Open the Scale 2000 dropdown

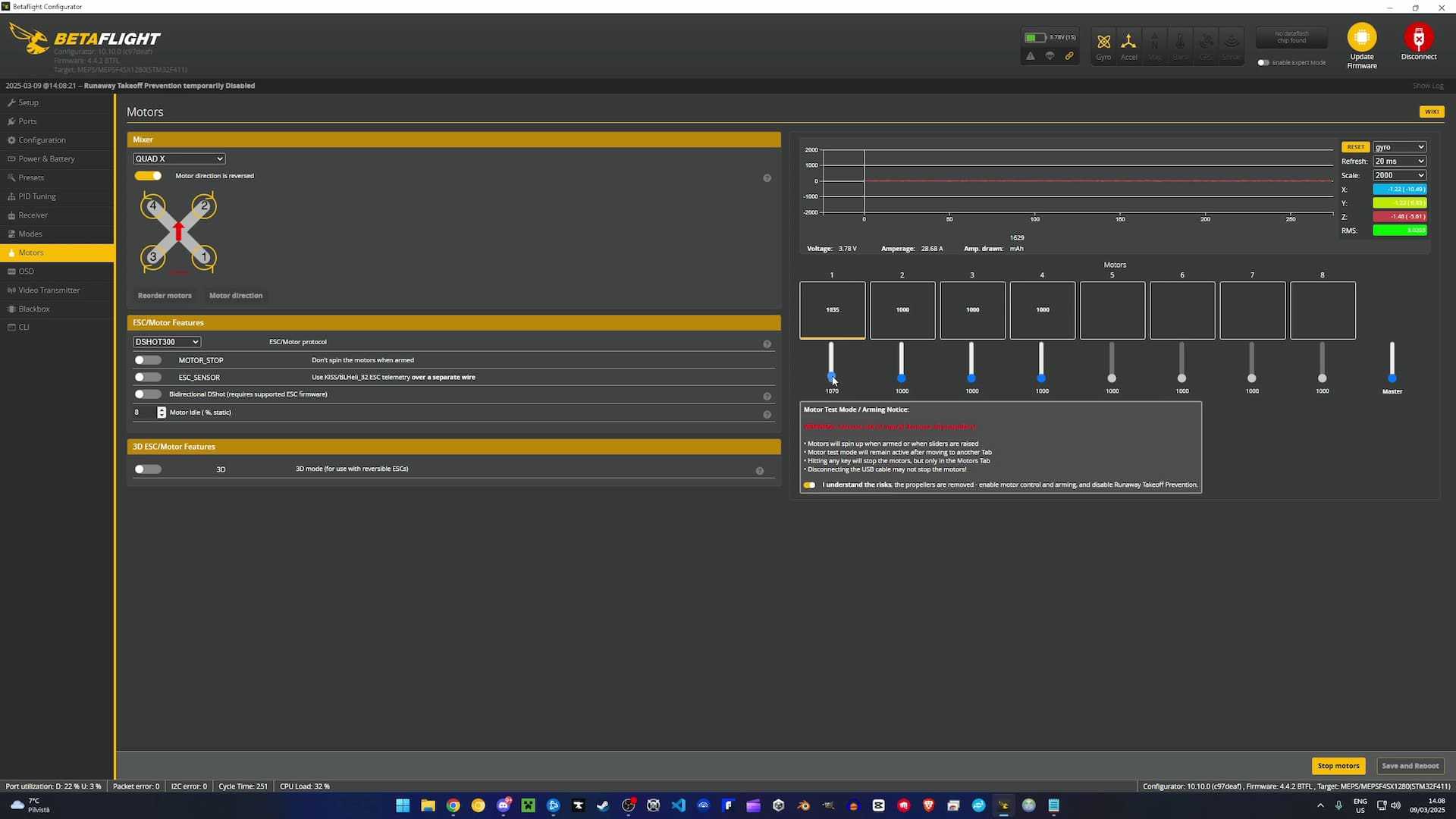point(1399,175)
